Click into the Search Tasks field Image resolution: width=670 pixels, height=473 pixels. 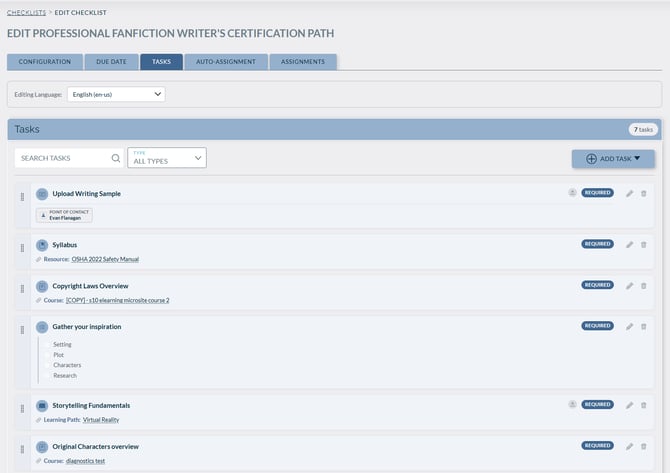coord(62,158)
